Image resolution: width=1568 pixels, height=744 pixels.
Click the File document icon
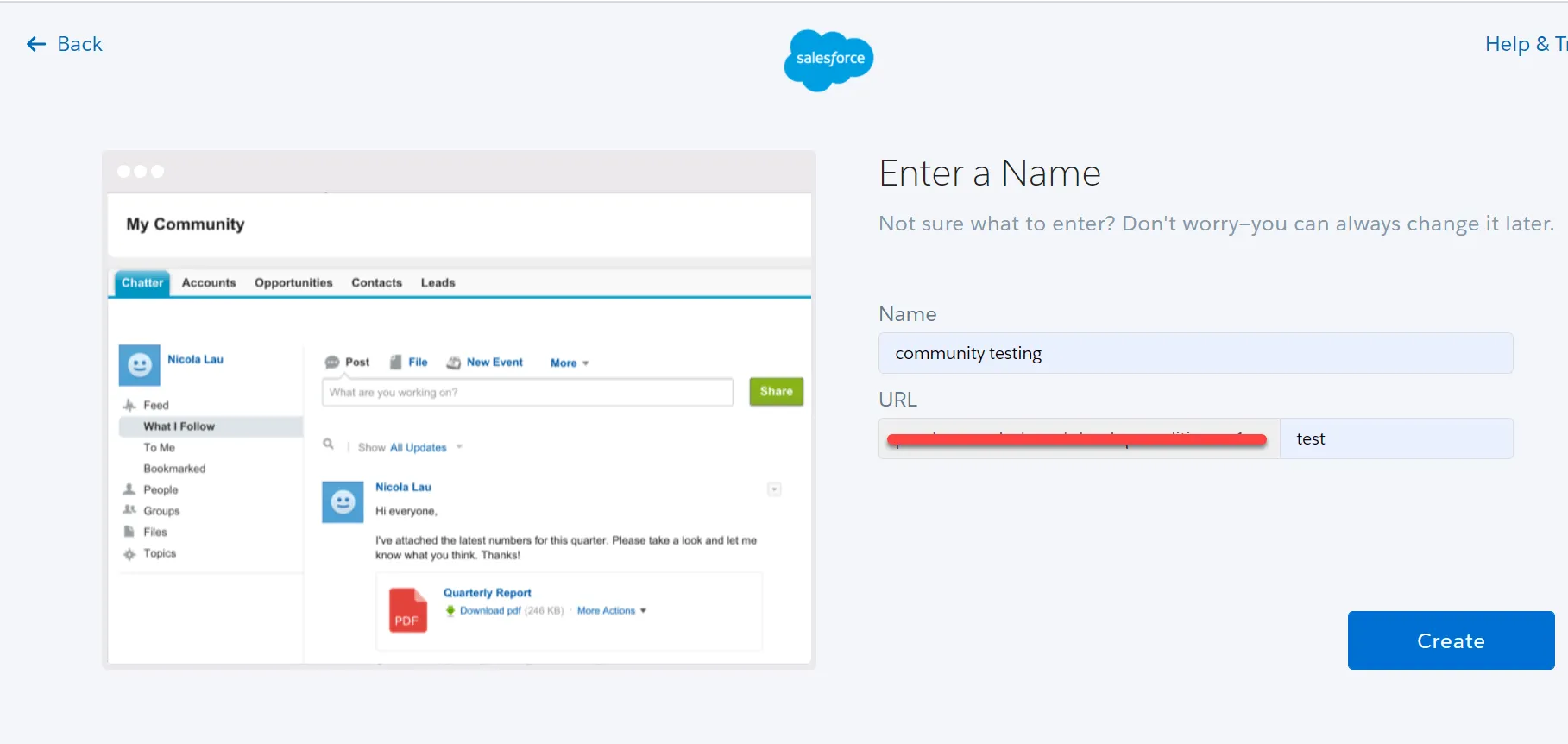(396, 363)
